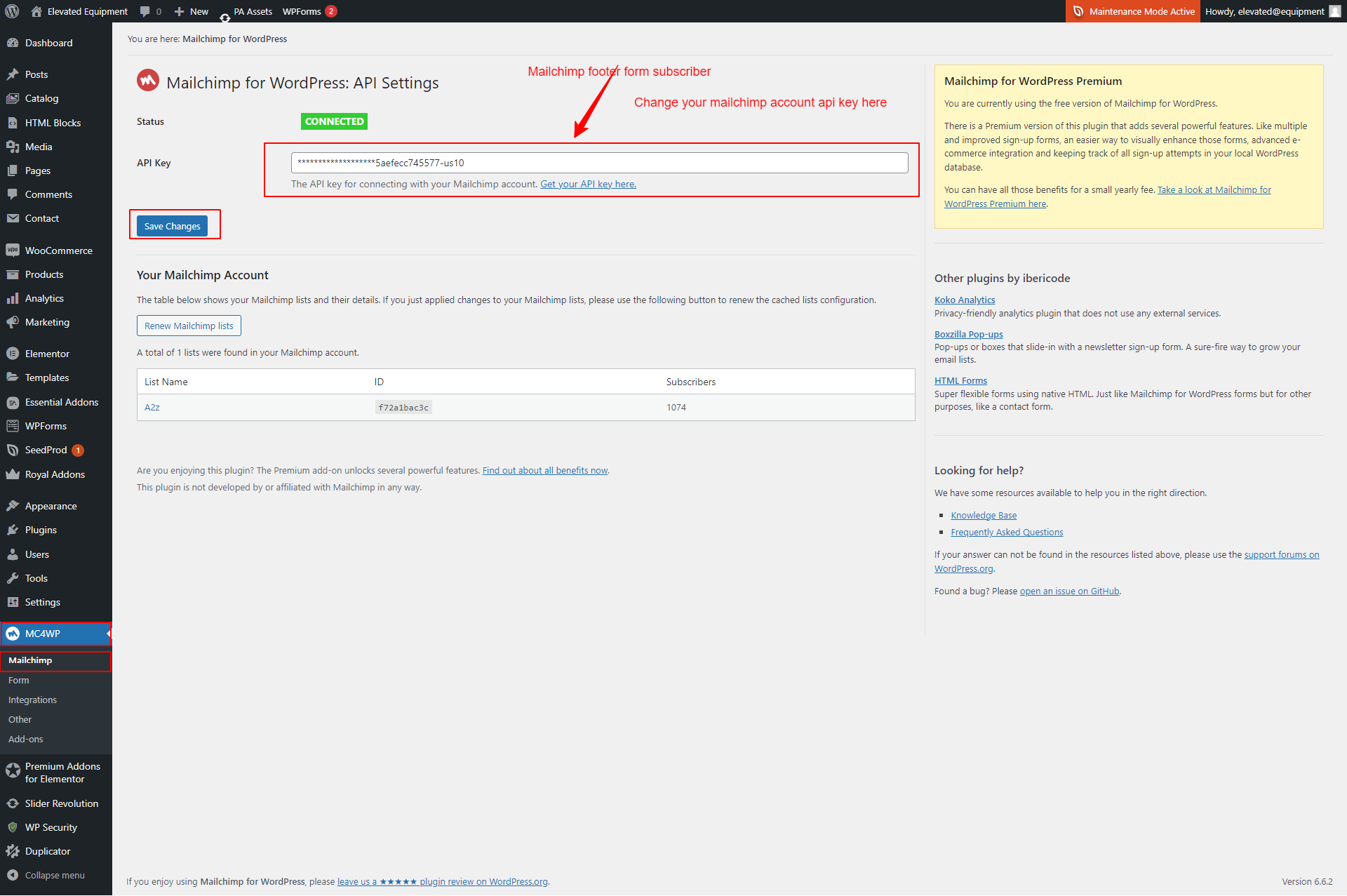Click the WordPress logo icon
The height and width of the screenshot is (896, 1347).
[x=12, y=11]
